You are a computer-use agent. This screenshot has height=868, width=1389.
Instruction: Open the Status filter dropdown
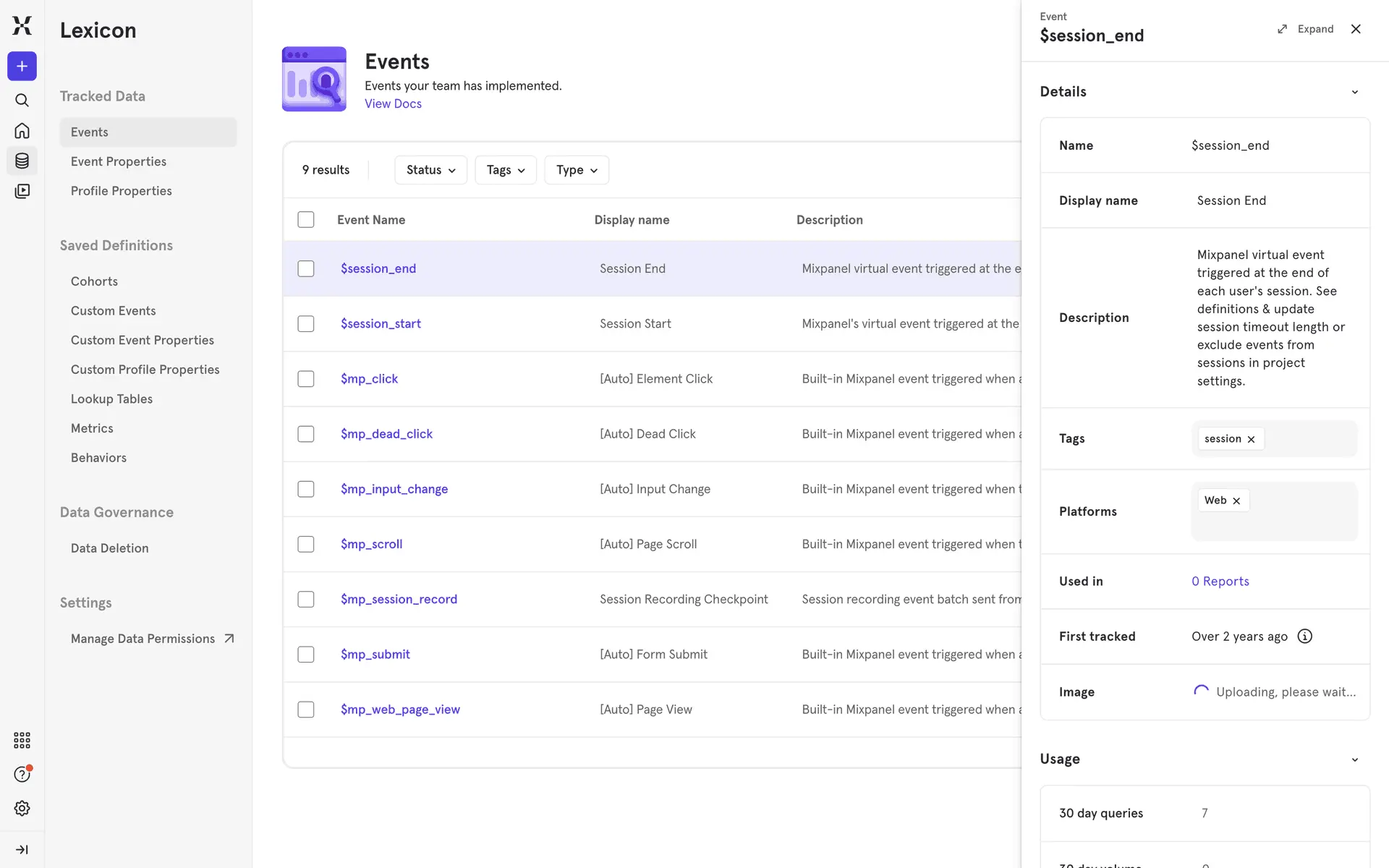point(430,170)
